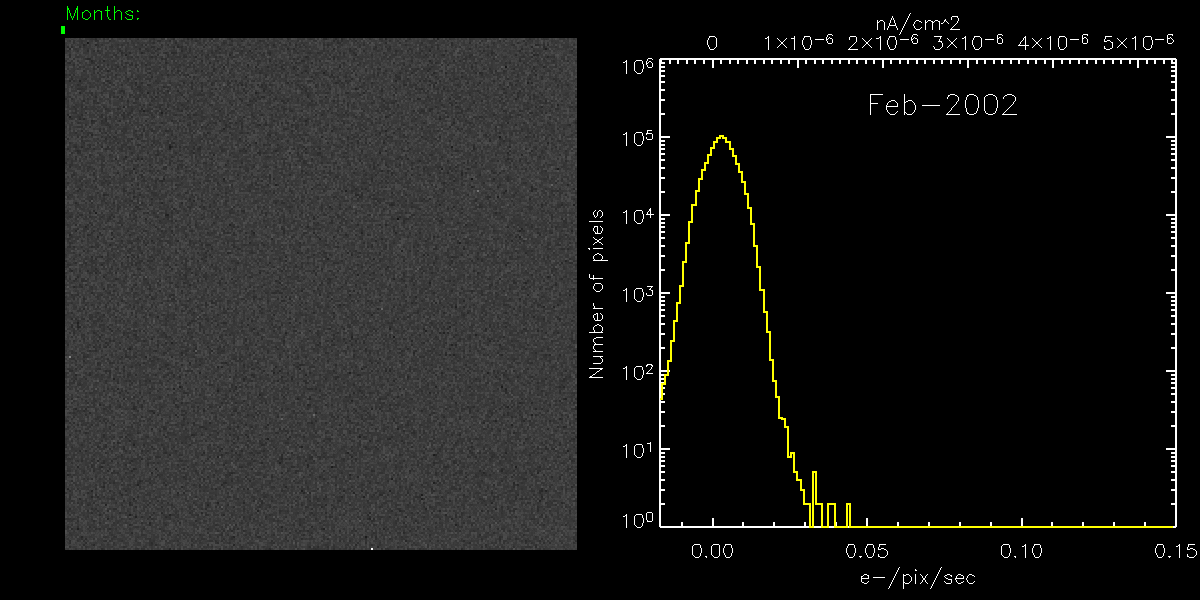This screenshot has height=600, width=1200.
Task: Click the 10³ label on the y-axis
Action: click(638, 294)
